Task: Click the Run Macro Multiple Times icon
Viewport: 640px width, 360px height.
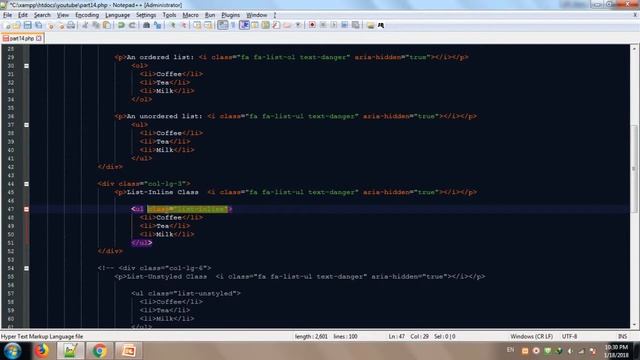Action: pyautogui.click(x=345, y=25)
